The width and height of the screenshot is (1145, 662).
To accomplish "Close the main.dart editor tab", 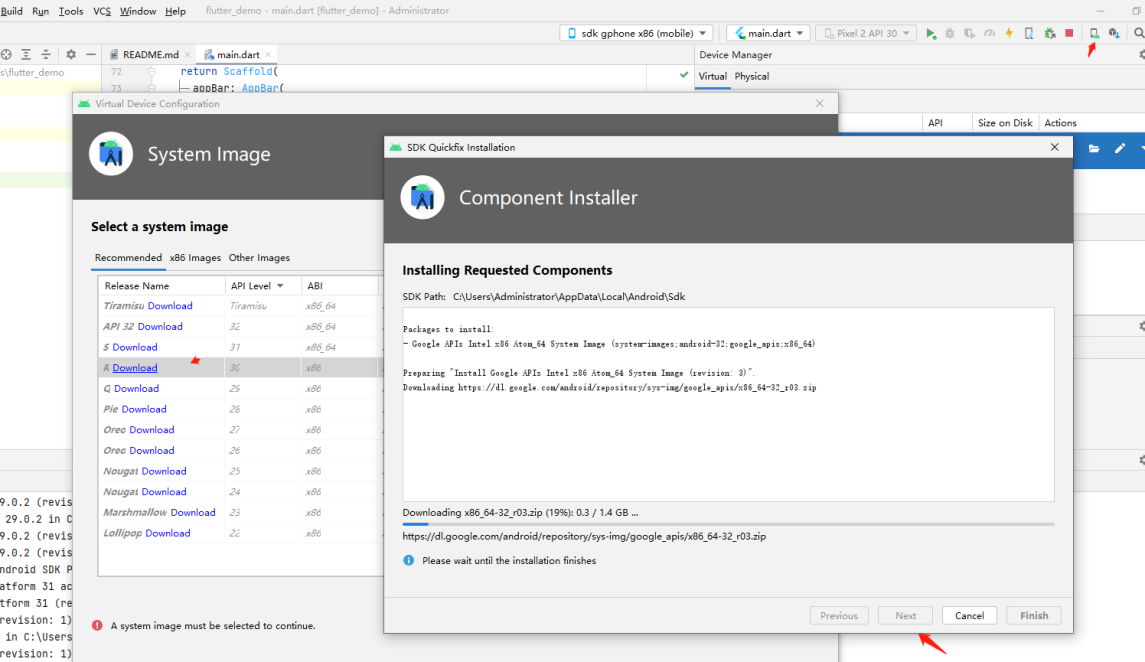I will [268, 55].
